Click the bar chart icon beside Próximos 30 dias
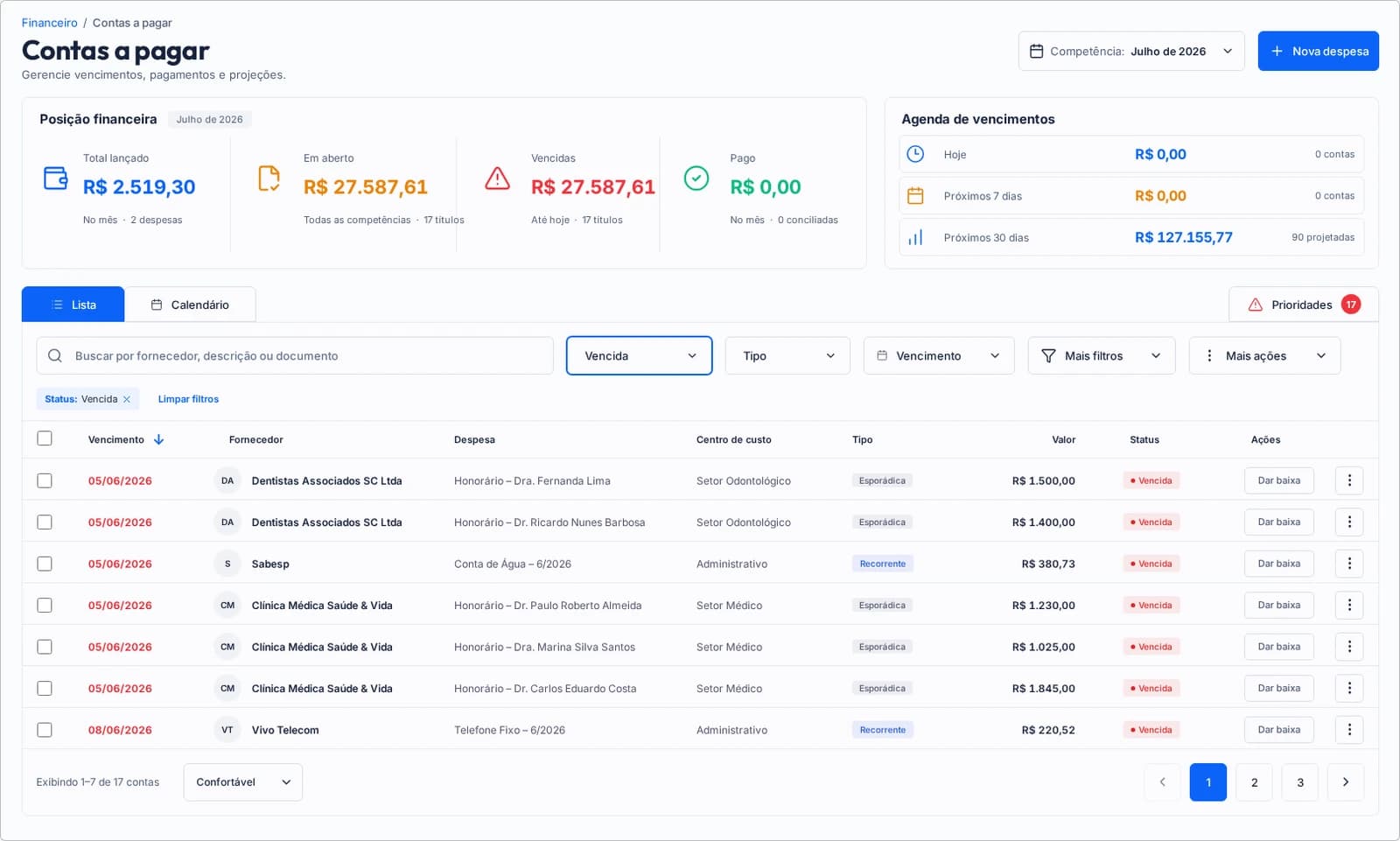1400x841 pixels. pos(915,237)
